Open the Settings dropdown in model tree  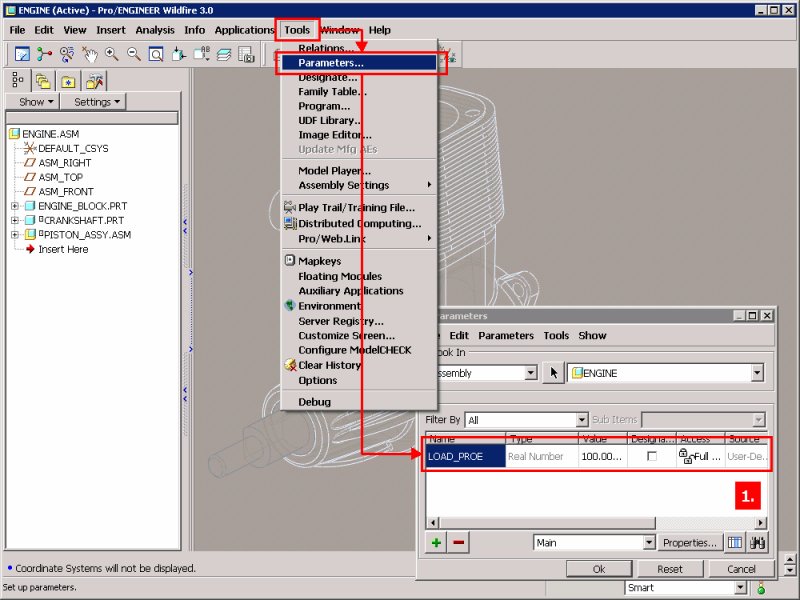(93, 102)
